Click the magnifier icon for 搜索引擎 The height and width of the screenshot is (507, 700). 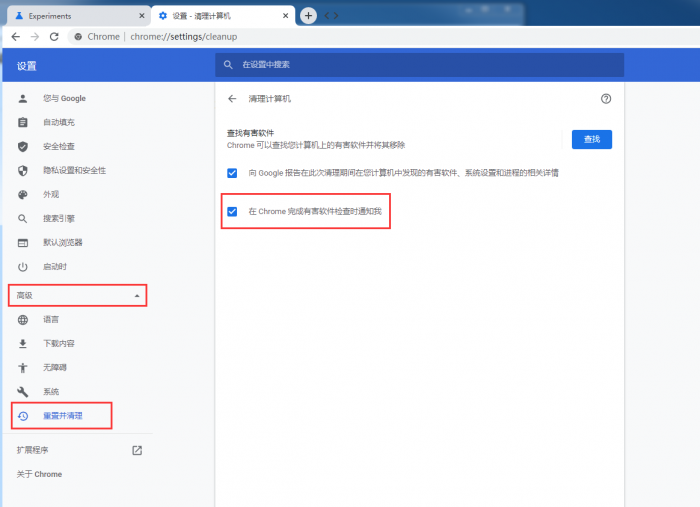point(23,219)
